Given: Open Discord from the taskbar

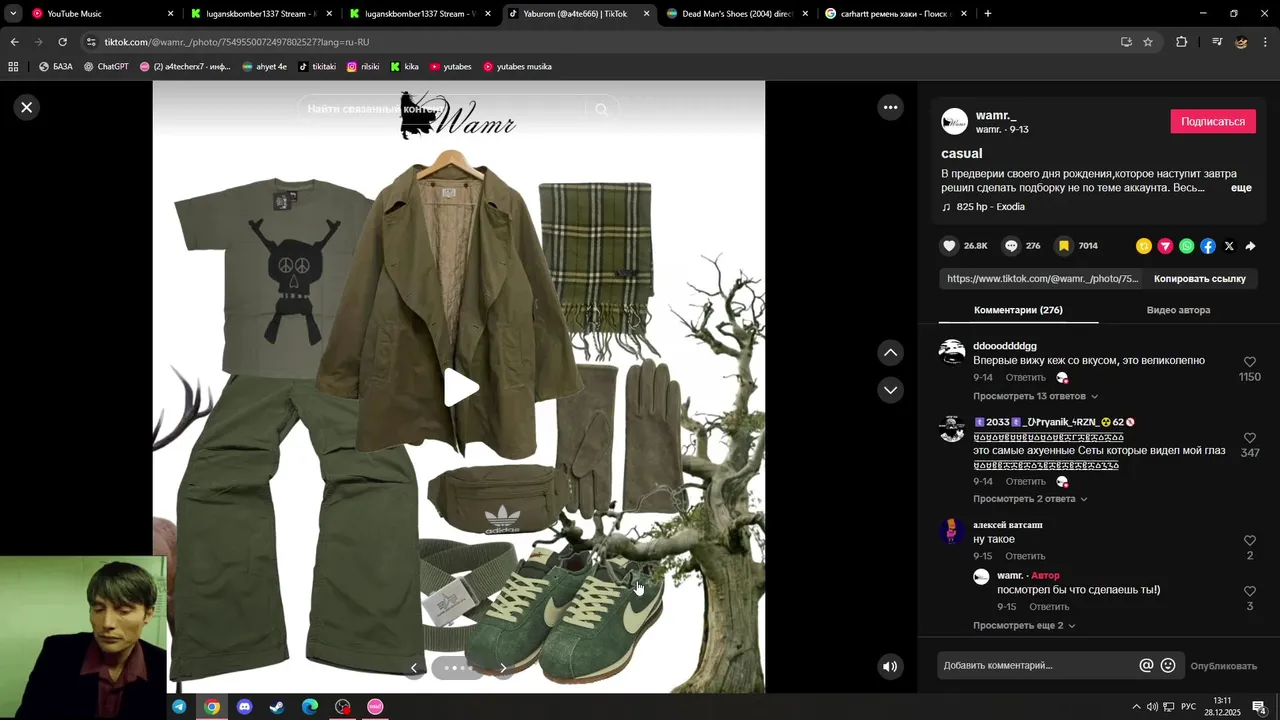Looking at the screenshot, I should 245,707.
